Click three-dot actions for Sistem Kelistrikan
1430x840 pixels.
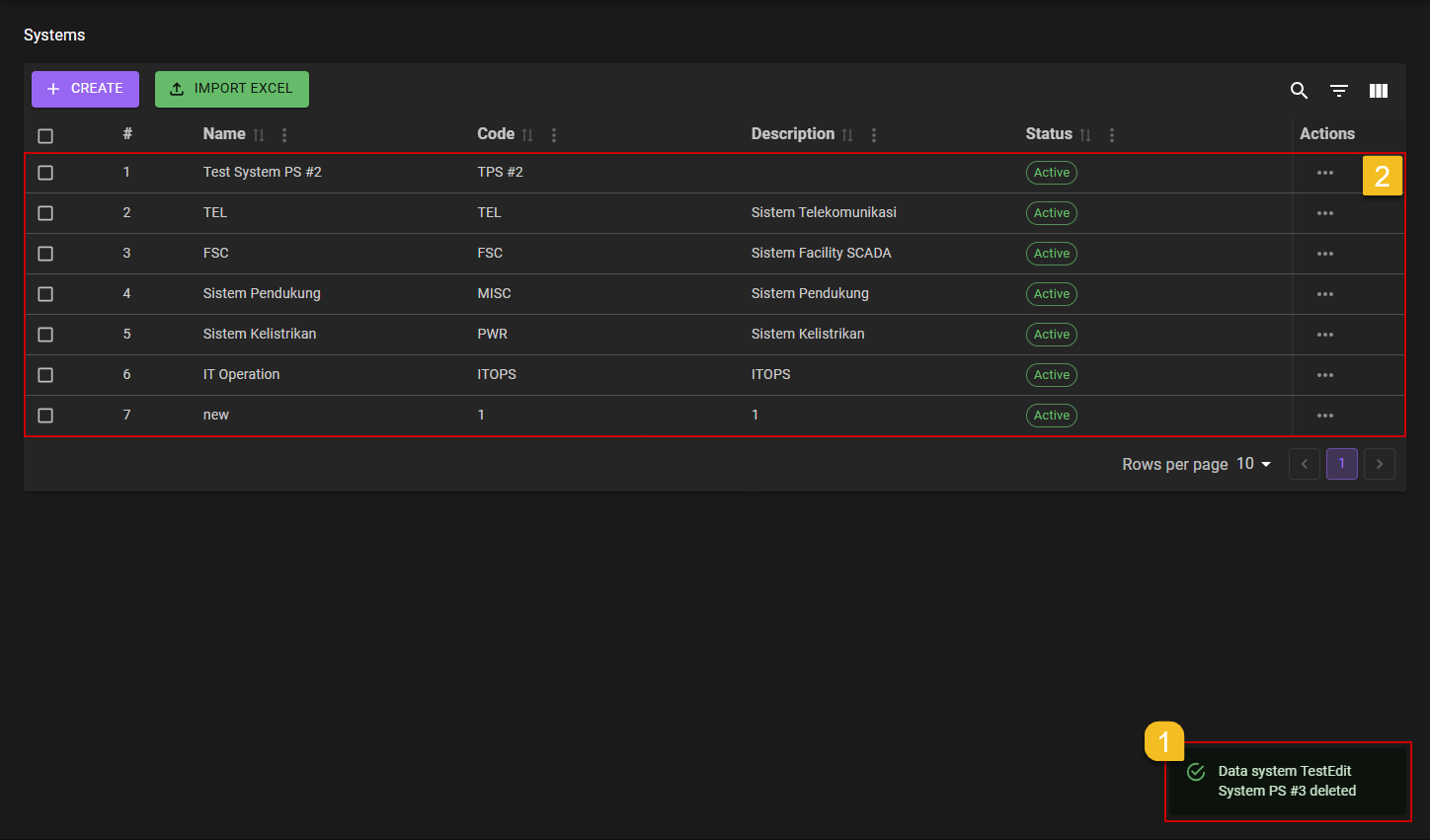(1324, 335)
